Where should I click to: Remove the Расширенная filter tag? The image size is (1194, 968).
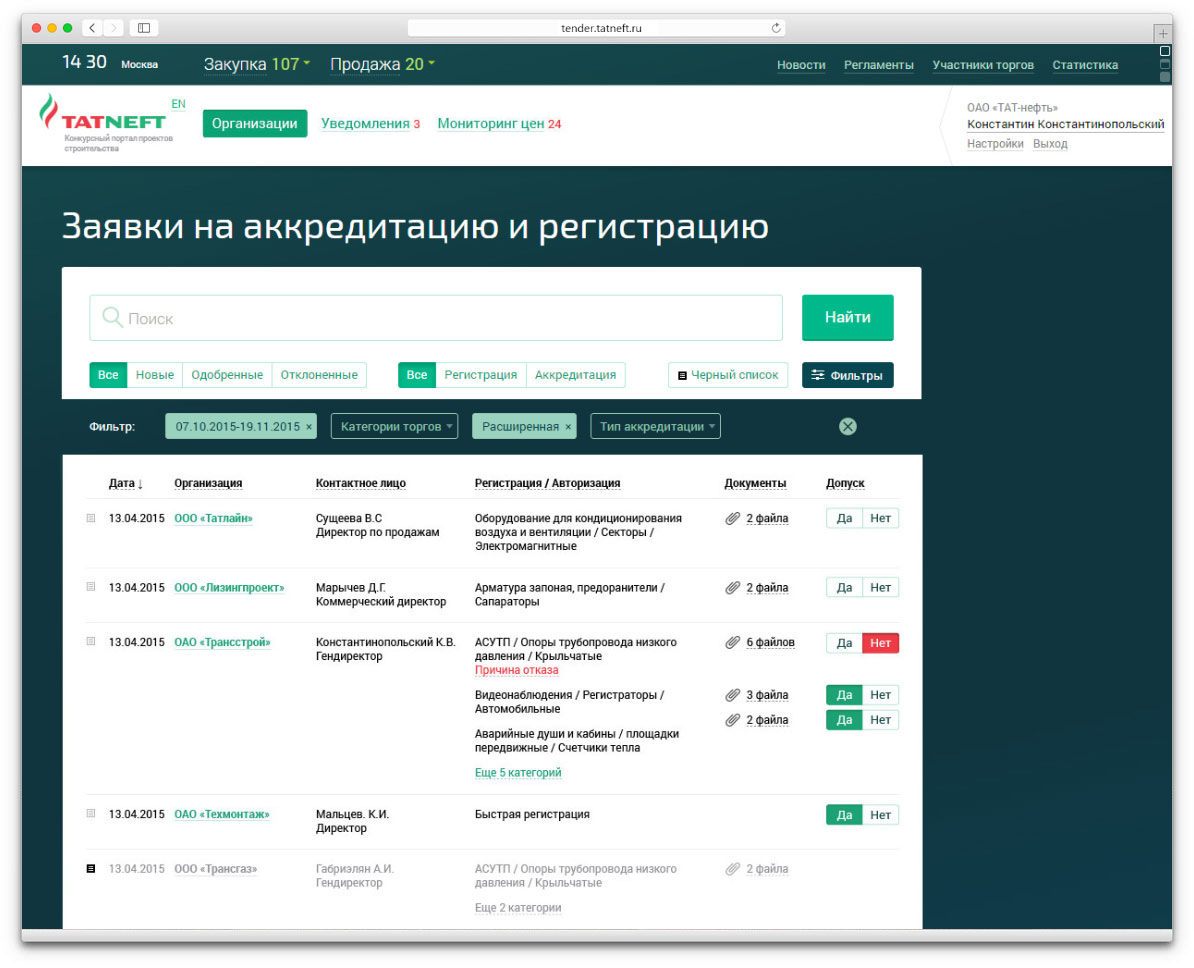point(568,427)
